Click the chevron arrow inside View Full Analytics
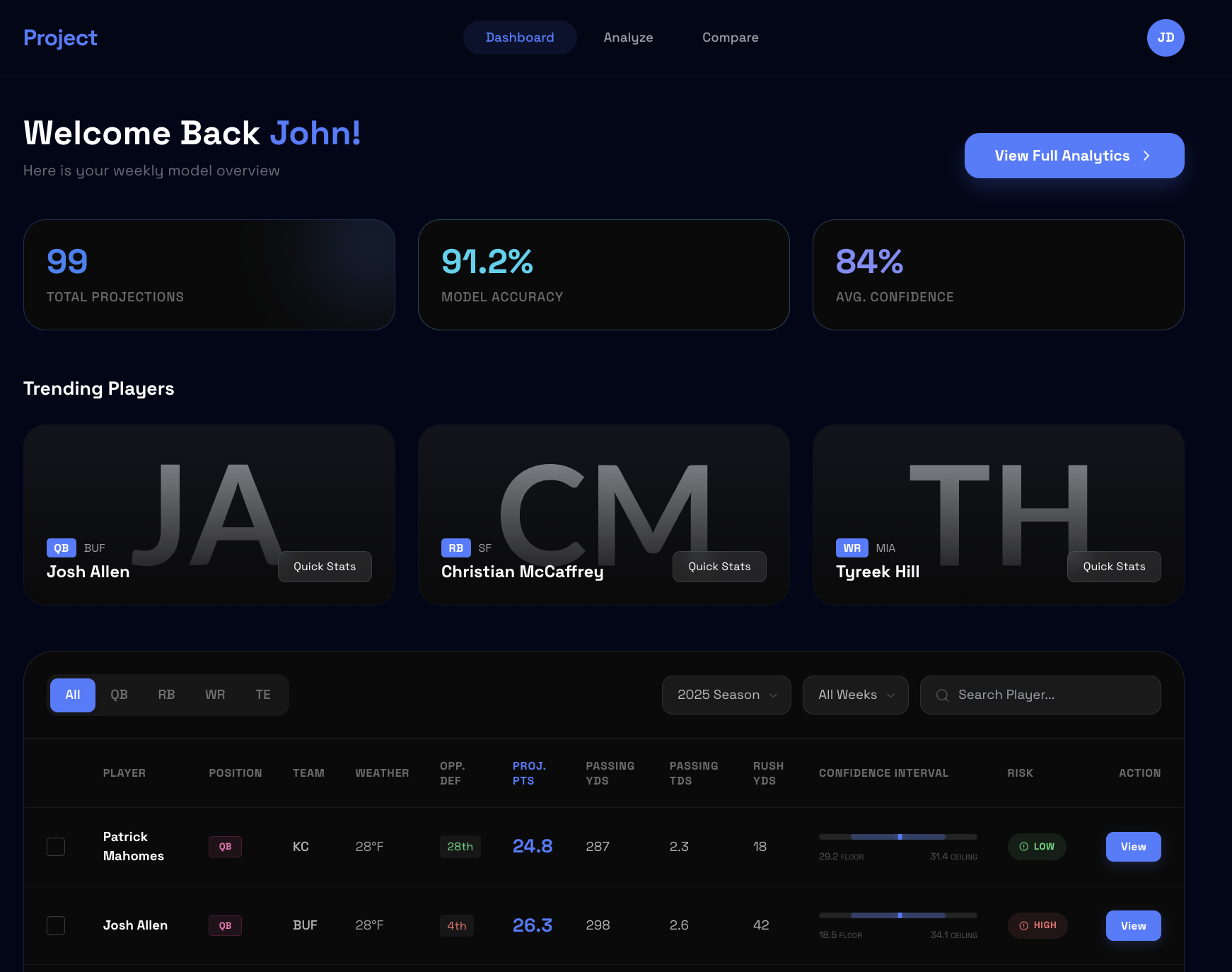The width and height of the screenshot is (1232, 972). [1146, 156]
